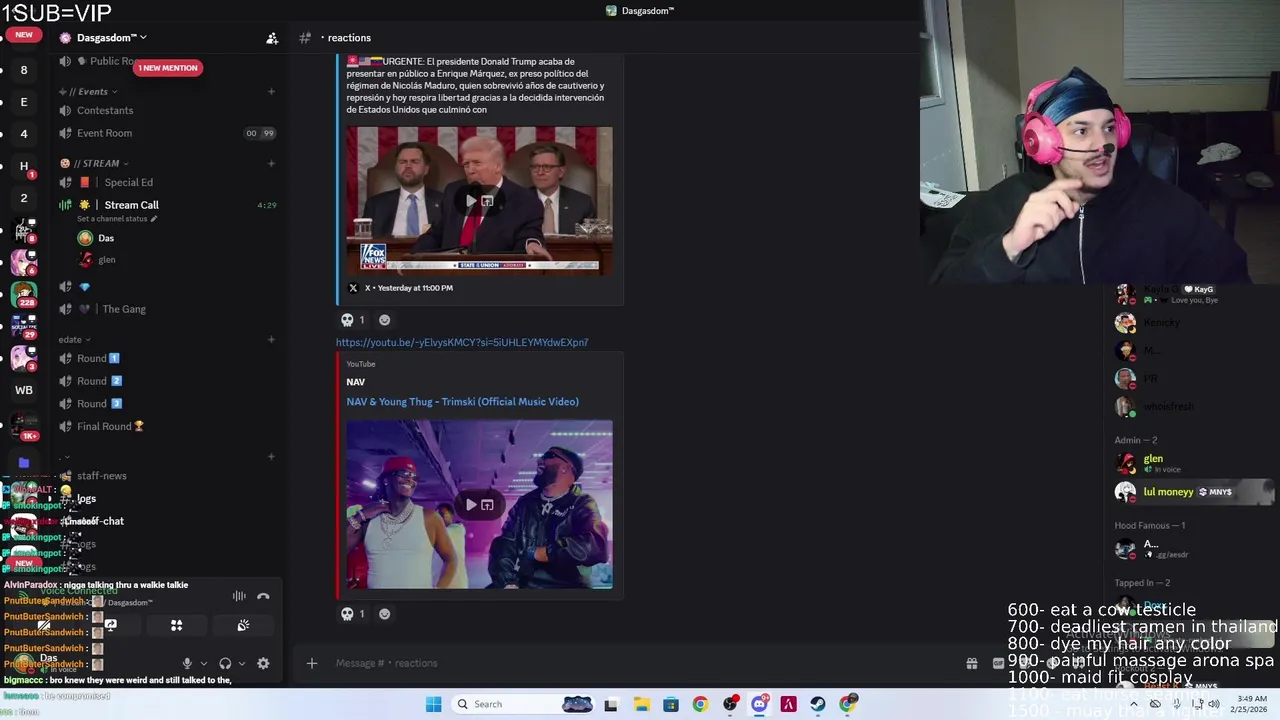Open the staff-news text channel
This screenshot has width=1280, height=720.
pyautogui.click(x=166, y=476)
